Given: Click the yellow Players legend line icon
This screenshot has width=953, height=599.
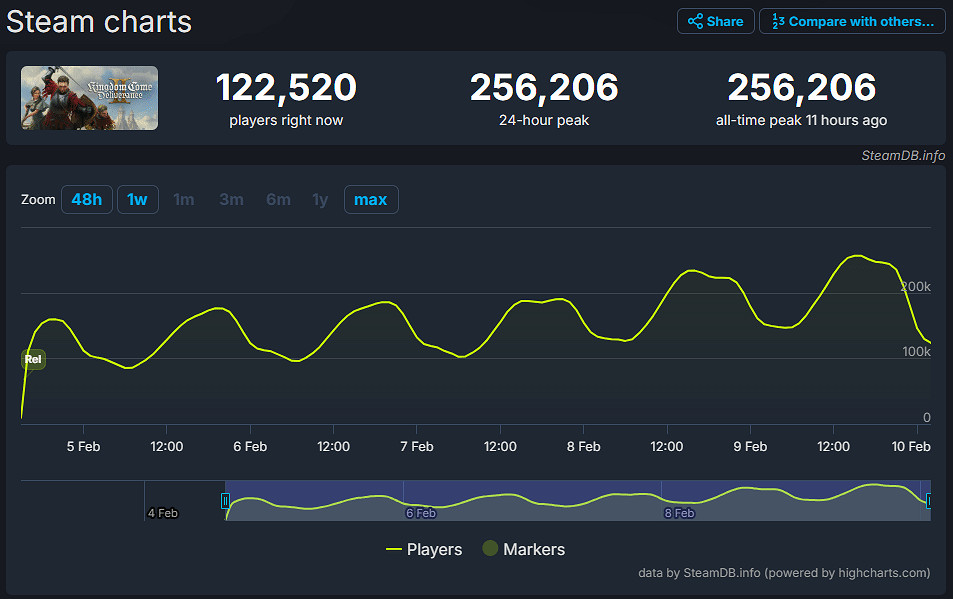Looking at the screenshot, I should (x=394, y=549).
